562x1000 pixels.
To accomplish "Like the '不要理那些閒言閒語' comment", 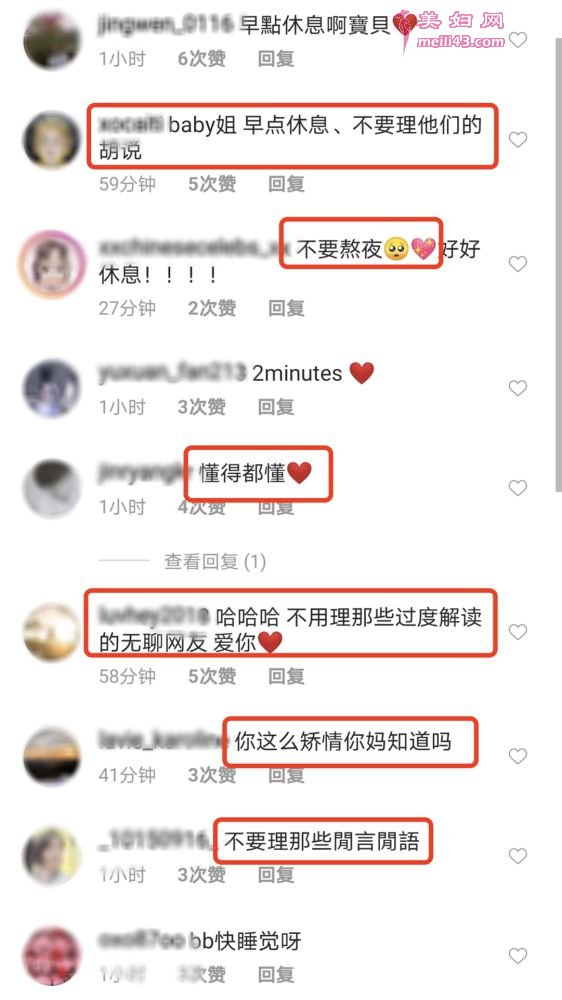I will click(x=518, y=855).
